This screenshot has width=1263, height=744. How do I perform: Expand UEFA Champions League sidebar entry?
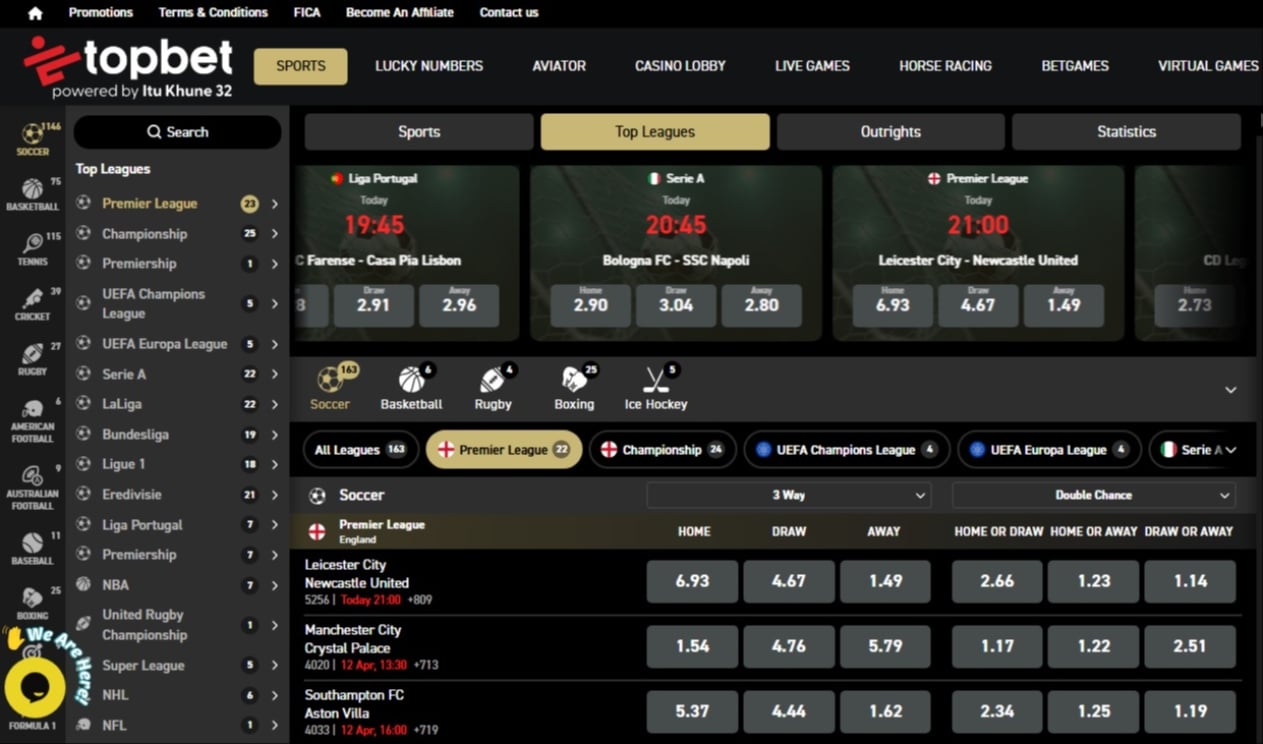274,304
